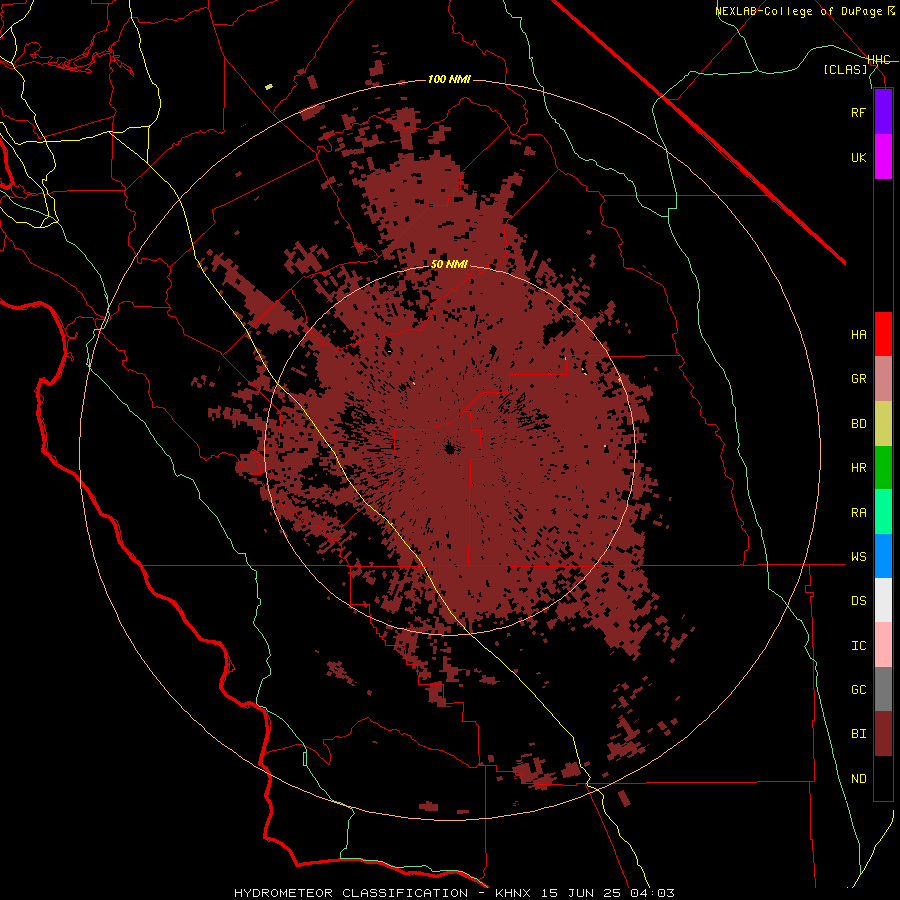Click the HYDROMETEOR CLASSIFICATION title text
Viewport: 900px width, 900px height.
(351, 893)
